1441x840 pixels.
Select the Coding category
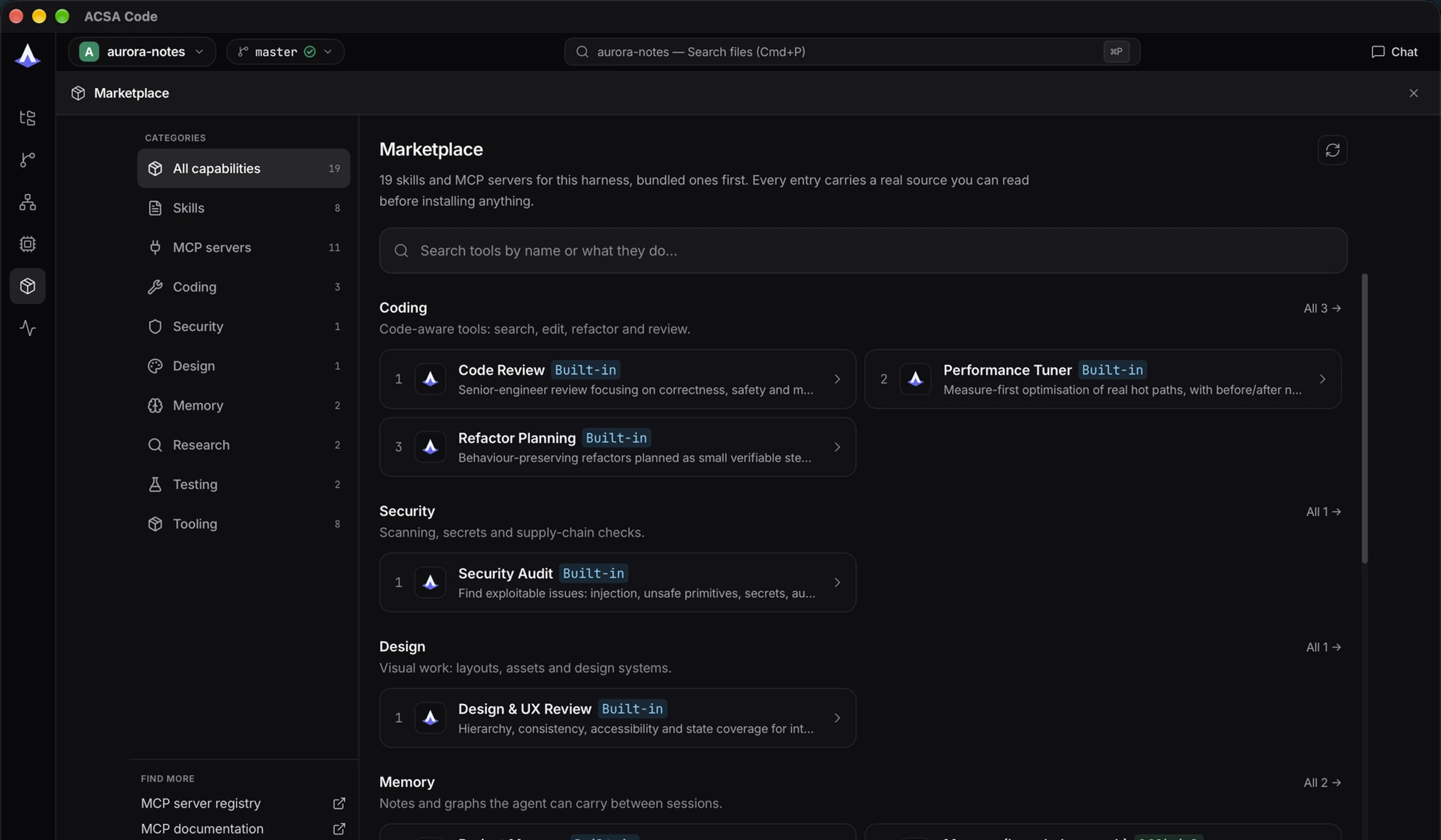tap(244, 287)
